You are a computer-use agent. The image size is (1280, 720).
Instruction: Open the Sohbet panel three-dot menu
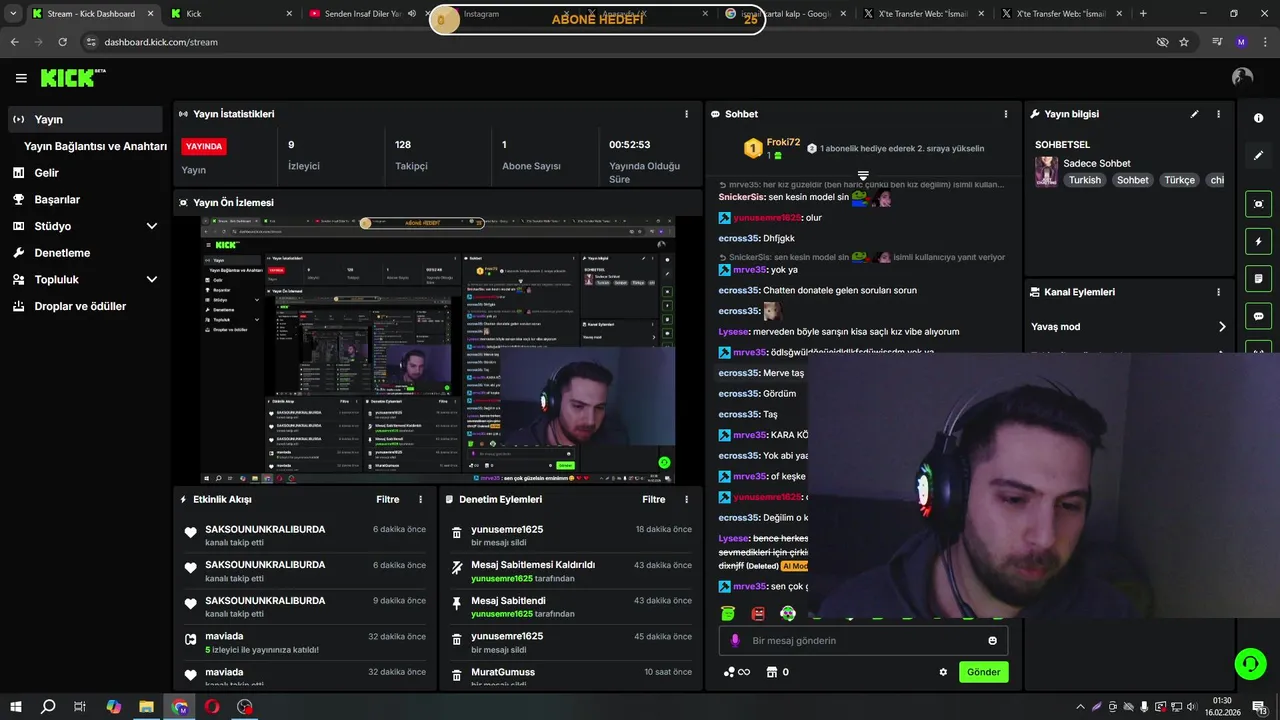pos(1006,114)
